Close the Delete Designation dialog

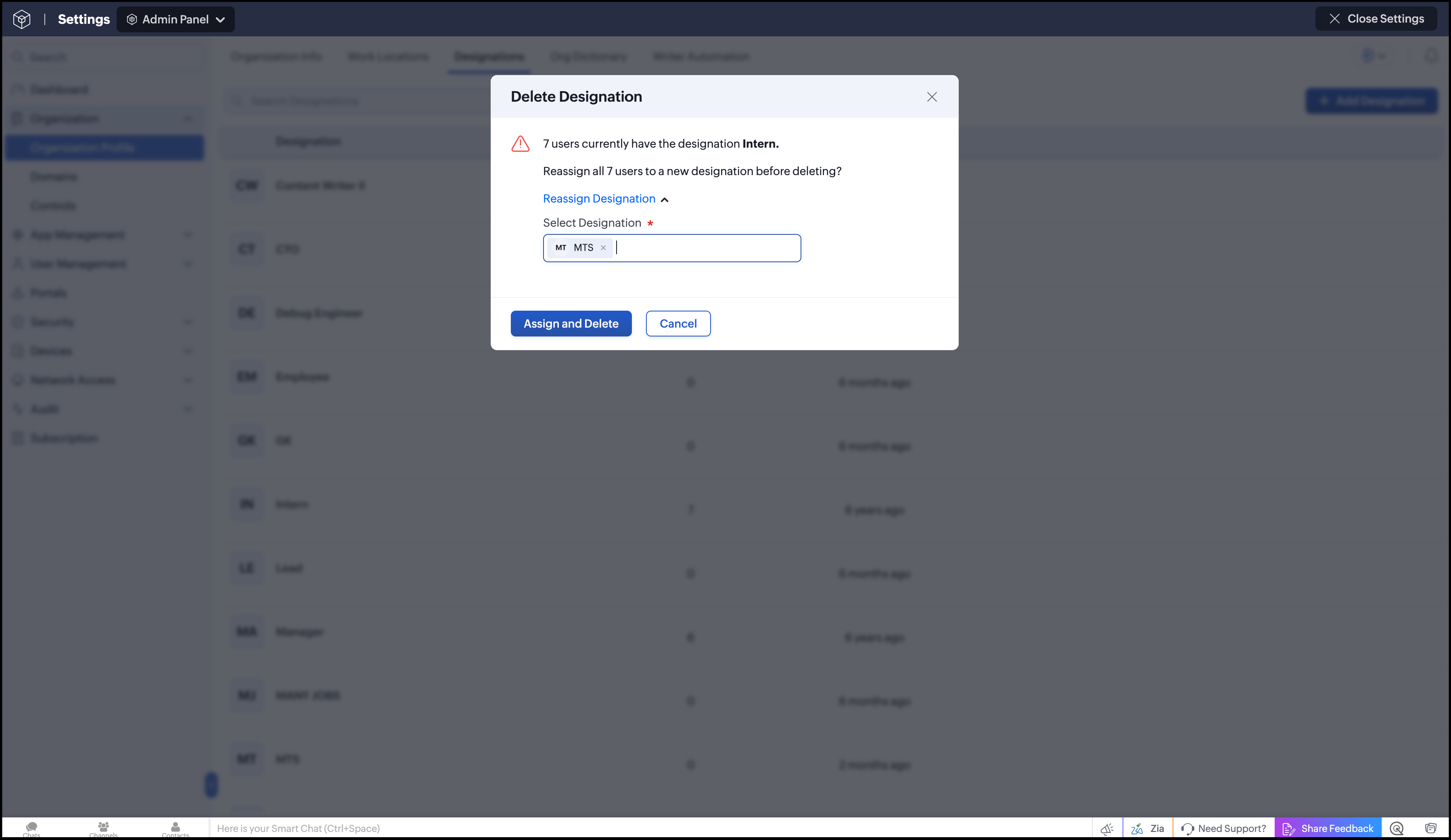pyautogui.click(x=932, y=97)
